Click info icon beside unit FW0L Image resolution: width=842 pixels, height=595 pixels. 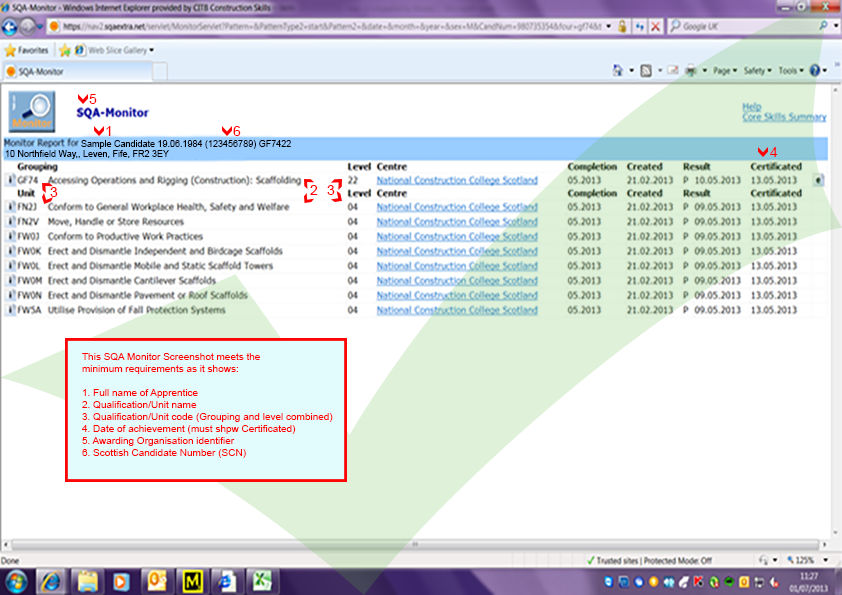click(x=10, y=266)
